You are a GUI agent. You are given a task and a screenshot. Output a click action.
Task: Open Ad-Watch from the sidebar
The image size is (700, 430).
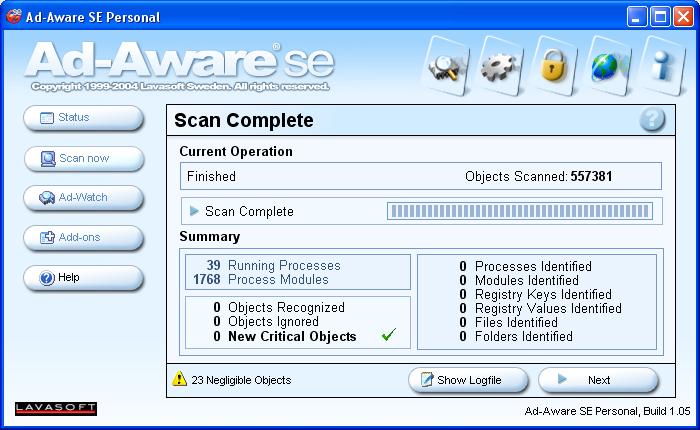tap(83, 198)
